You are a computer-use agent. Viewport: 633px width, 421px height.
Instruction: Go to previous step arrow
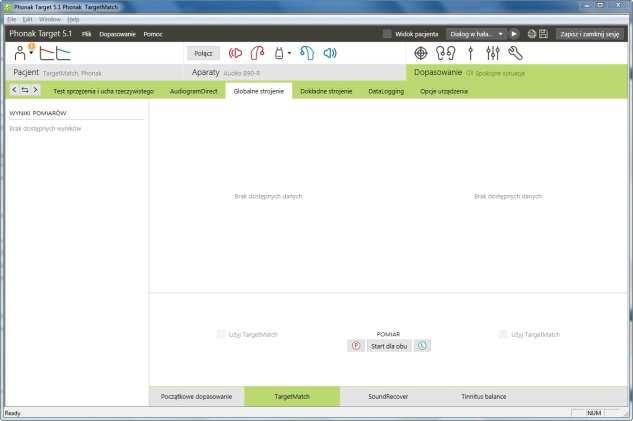click(14, 90)
